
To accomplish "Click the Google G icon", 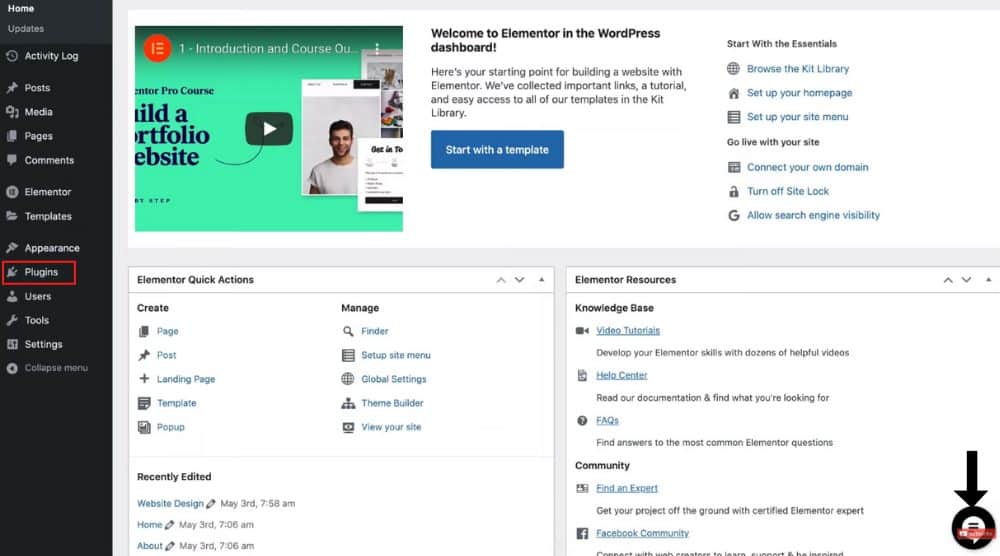I will [x=733, y=216].
